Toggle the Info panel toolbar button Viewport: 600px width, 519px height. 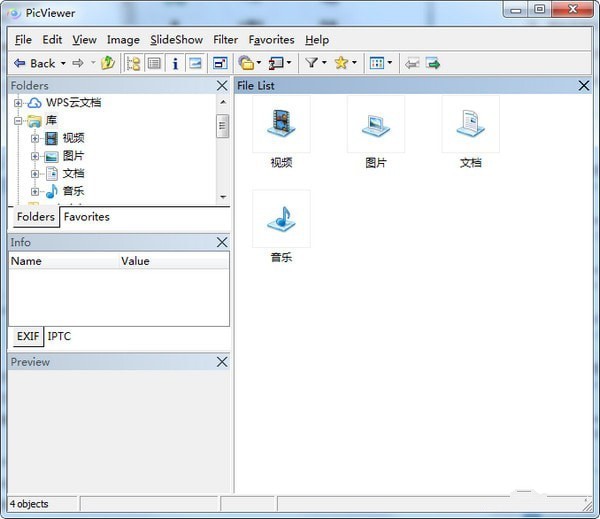pos(175,63)
